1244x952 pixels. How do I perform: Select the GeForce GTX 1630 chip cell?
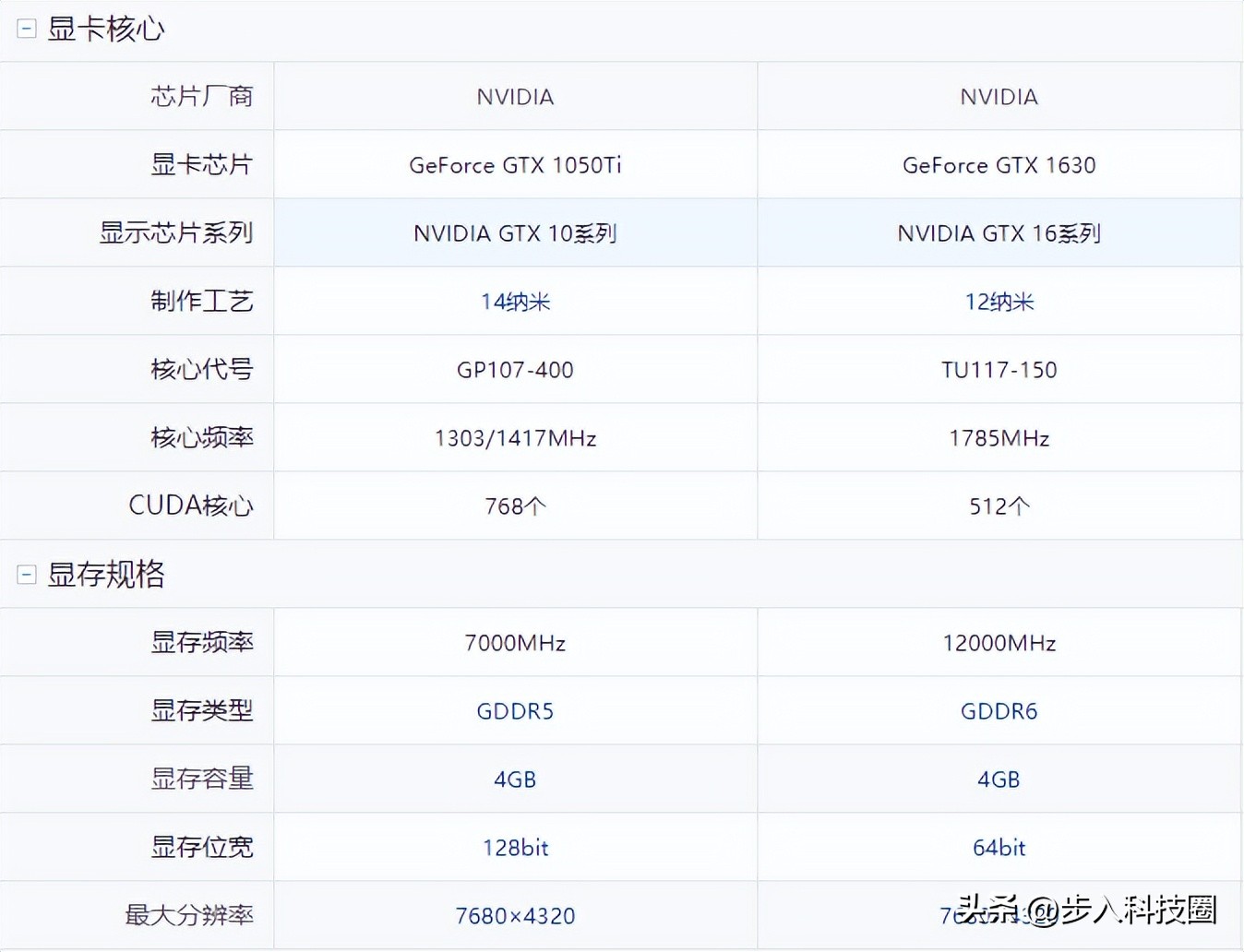click(x=999, y=165)
